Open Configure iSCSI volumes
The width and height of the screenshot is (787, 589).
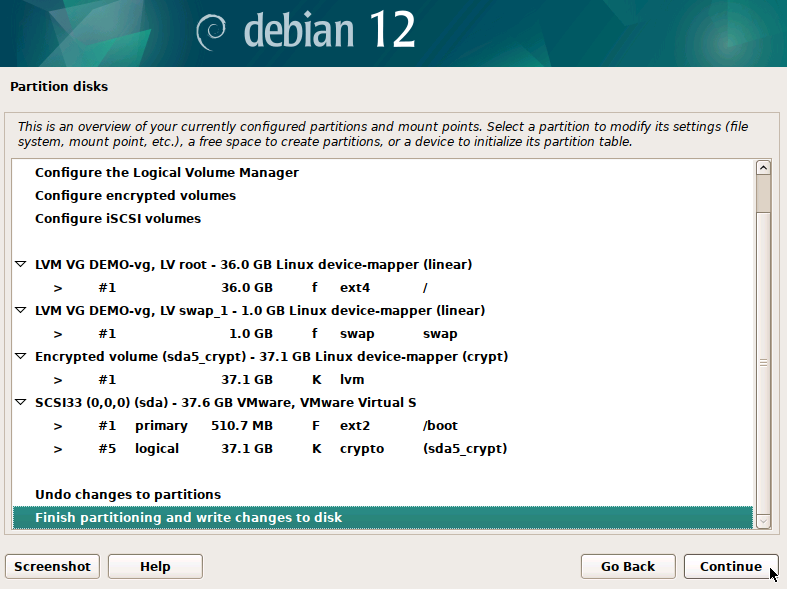pyautogui.click(x=117, y=219)
